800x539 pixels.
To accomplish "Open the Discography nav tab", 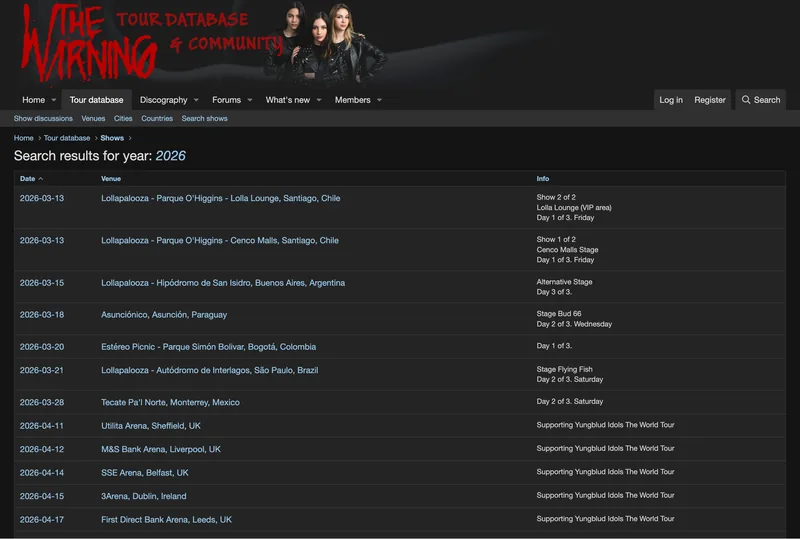I will tap(163, 100).
